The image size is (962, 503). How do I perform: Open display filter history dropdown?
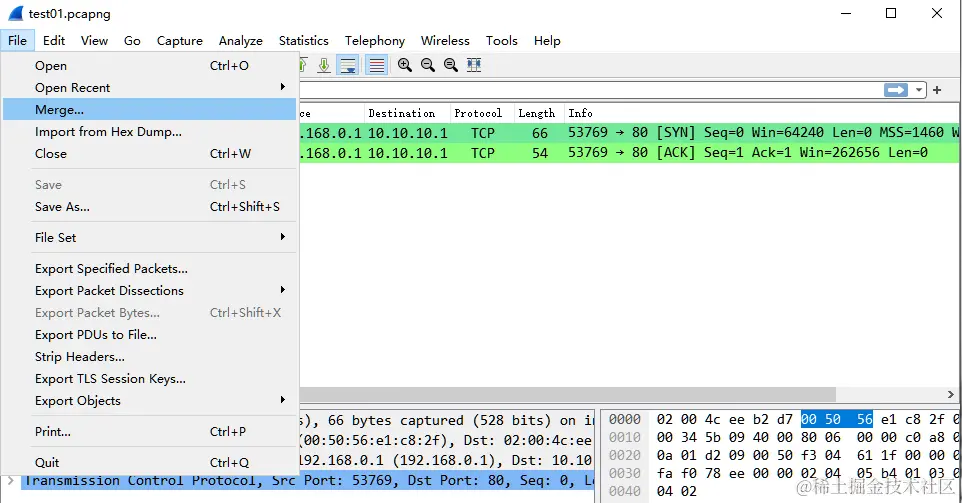tap(918, 90)
